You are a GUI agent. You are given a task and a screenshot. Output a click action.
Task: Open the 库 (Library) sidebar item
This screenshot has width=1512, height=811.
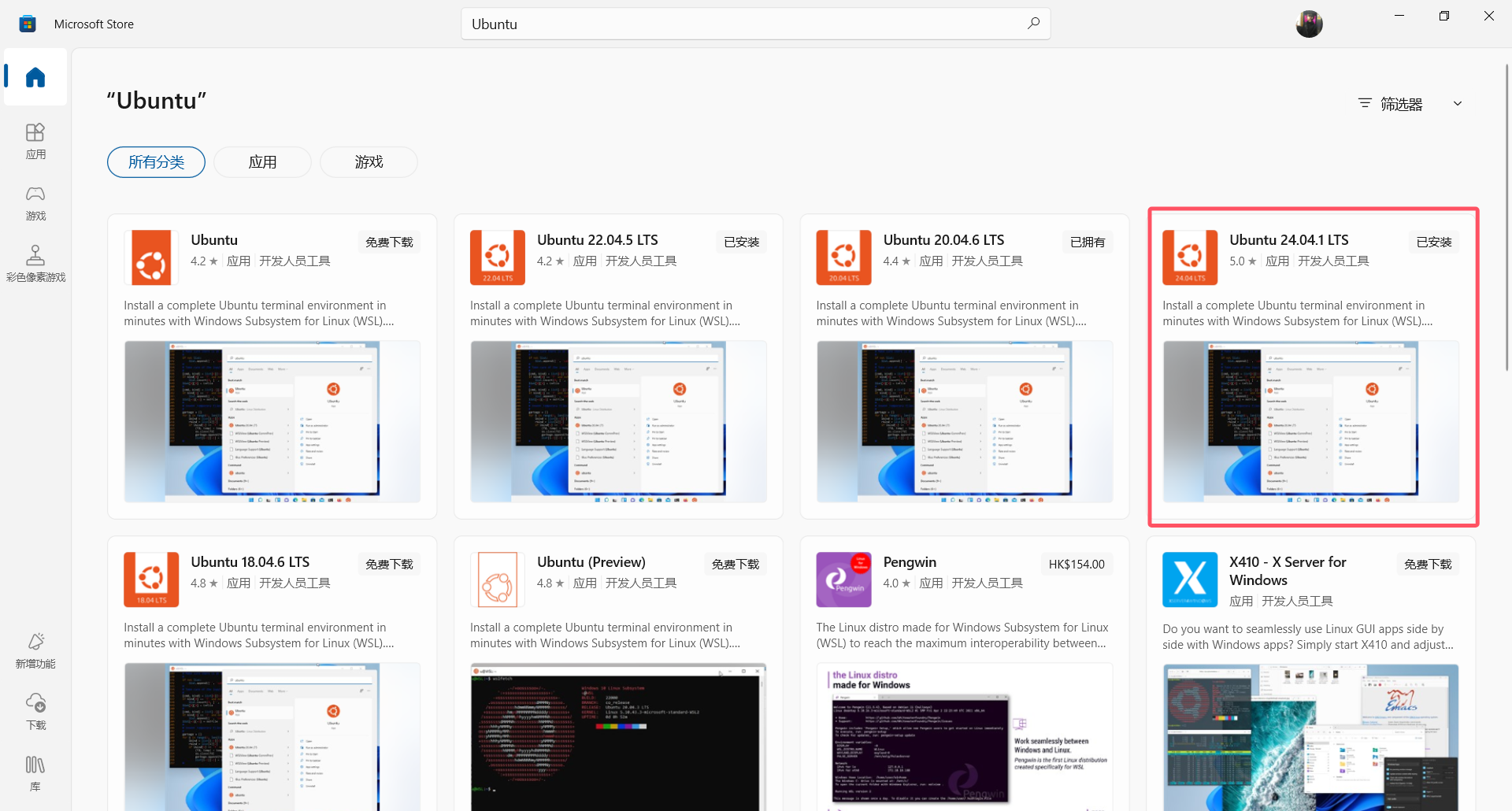[x=35, y=773]
